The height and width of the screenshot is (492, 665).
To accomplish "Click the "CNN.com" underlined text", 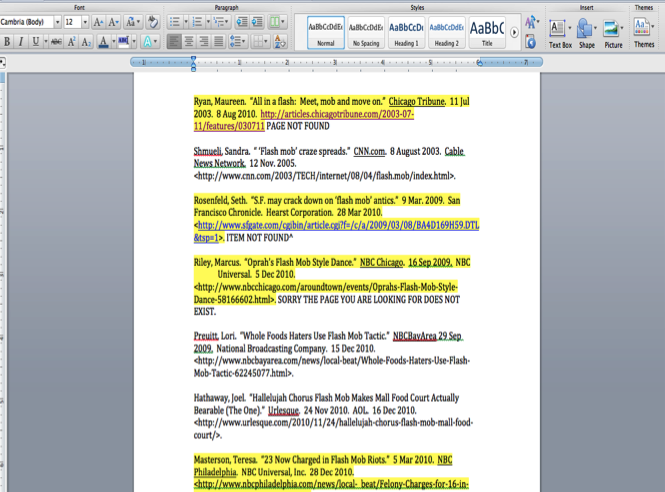I will pyautogui.click(x=369, y=151).
